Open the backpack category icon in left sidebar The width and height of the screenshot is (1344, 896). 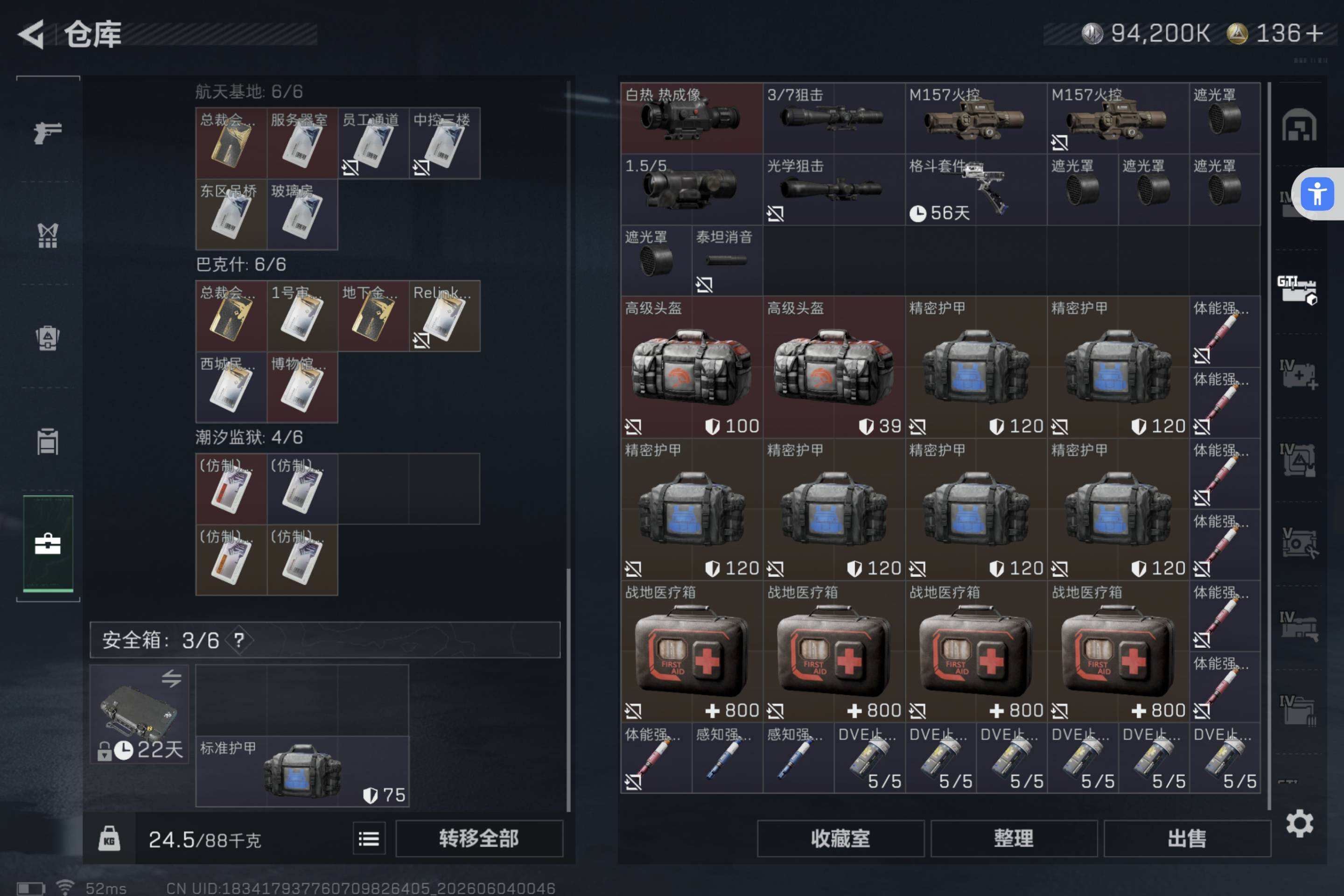click(x=48, y=338)
